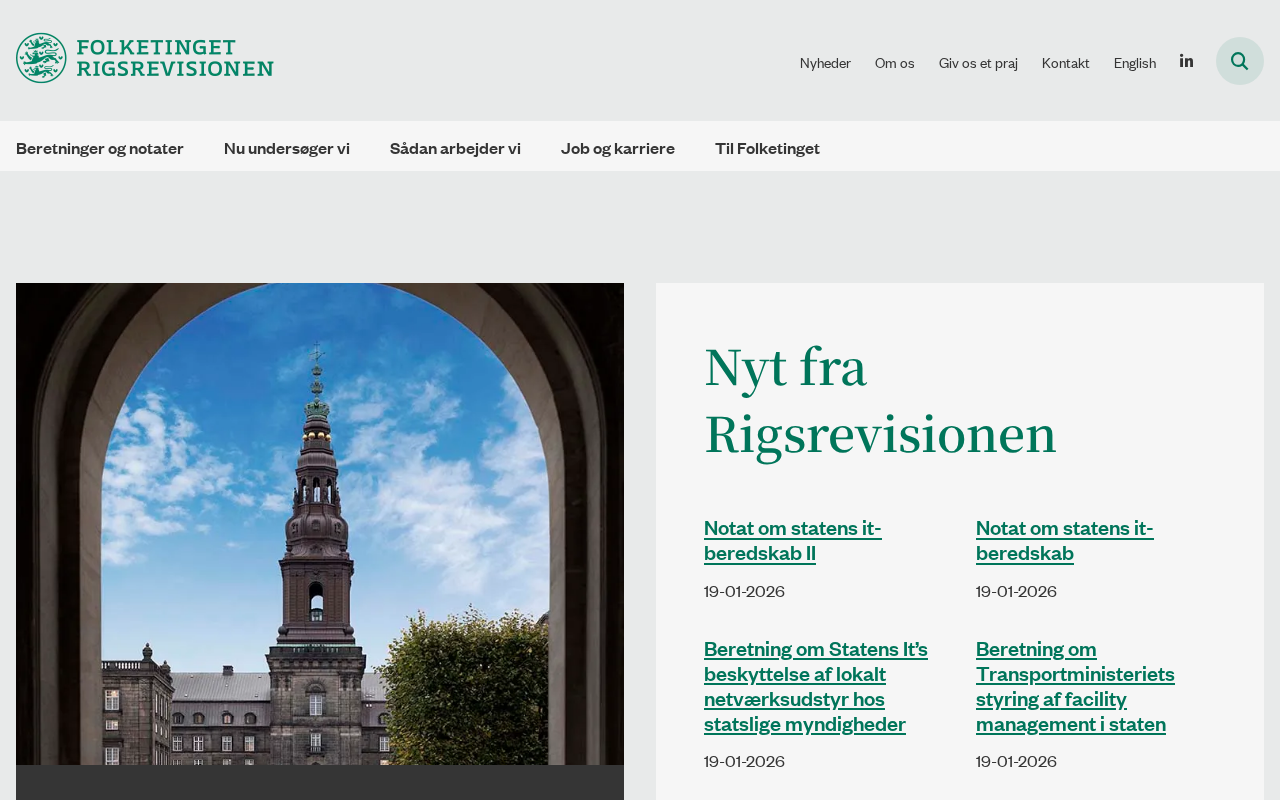This screenshot has height=800, width=1280.
Task: Open Beretning om Statens It's beskyttelse link
Action: 816,686
